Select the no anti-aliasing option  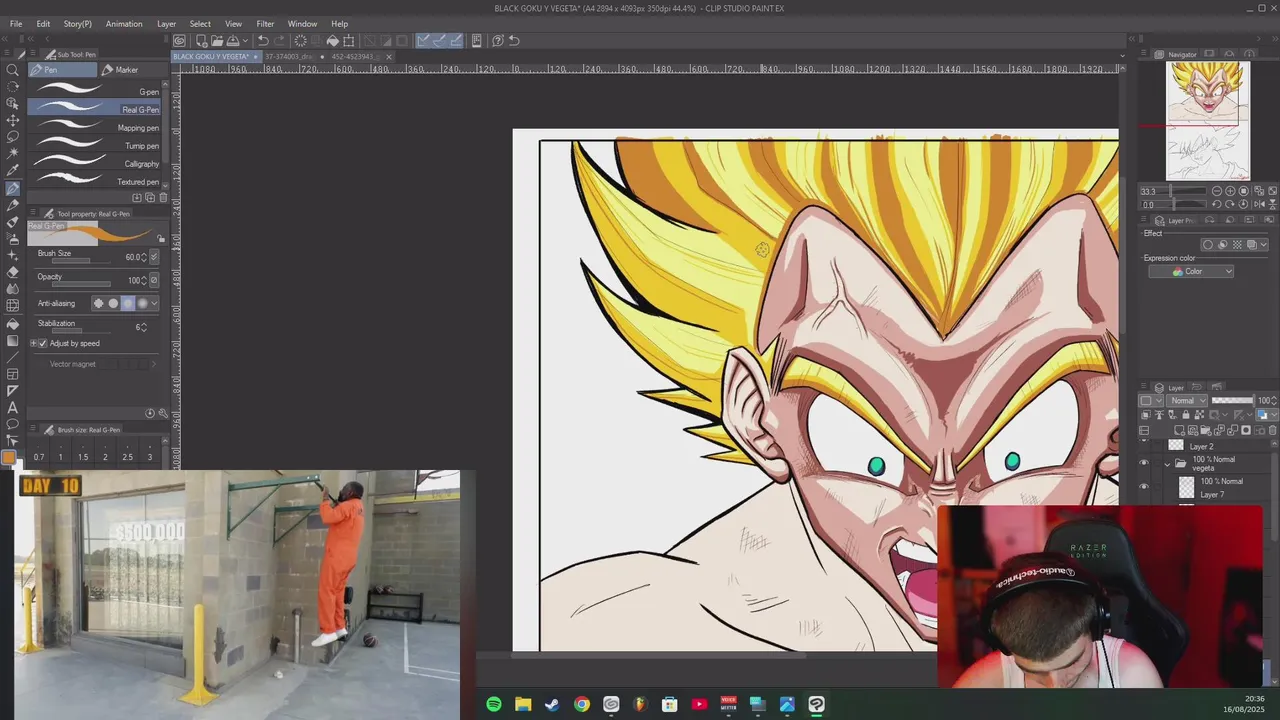pyautogui.click(x=98, y=303)
